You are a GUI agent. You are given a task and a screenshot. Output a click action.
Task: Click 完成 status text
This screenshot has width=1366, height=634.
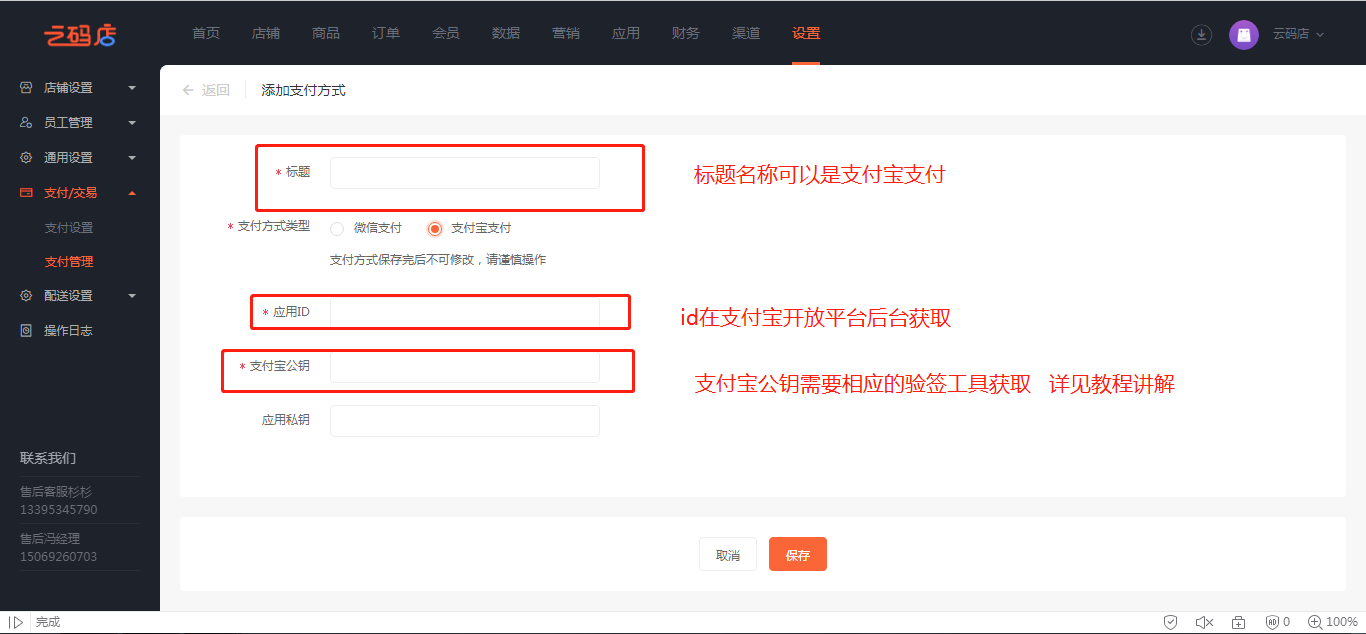tap(48, 622)
